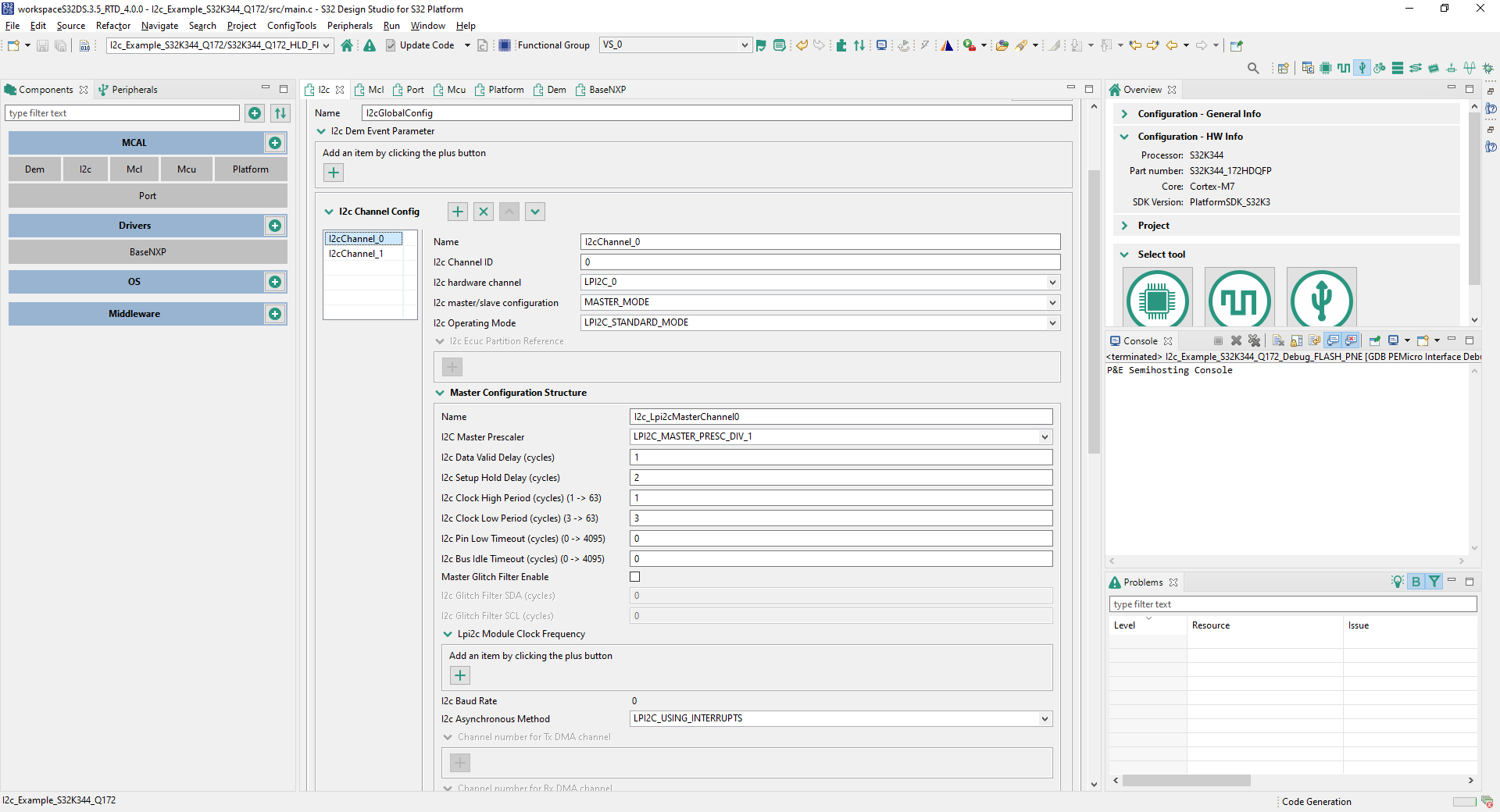Toggle Scroll Lock in the Console view
This screenshot has height=812, width=1500.
pos(1296,340)
